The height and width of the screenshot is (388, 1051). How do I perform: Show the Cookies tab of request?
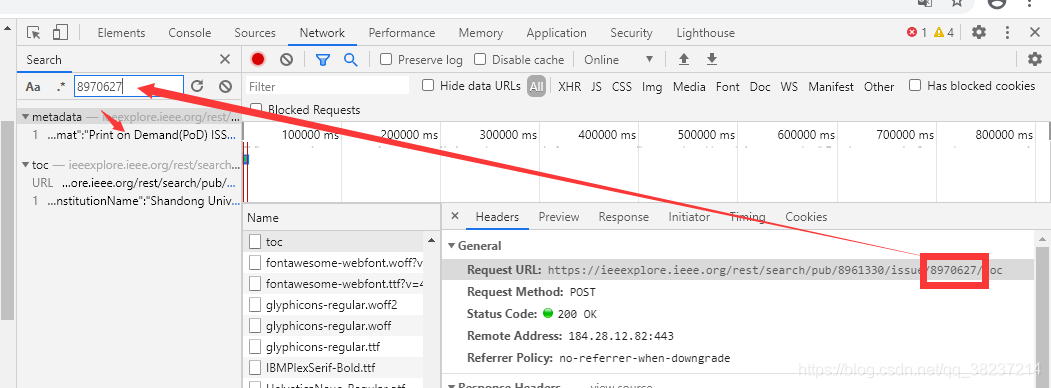click(x=806, y=216)
